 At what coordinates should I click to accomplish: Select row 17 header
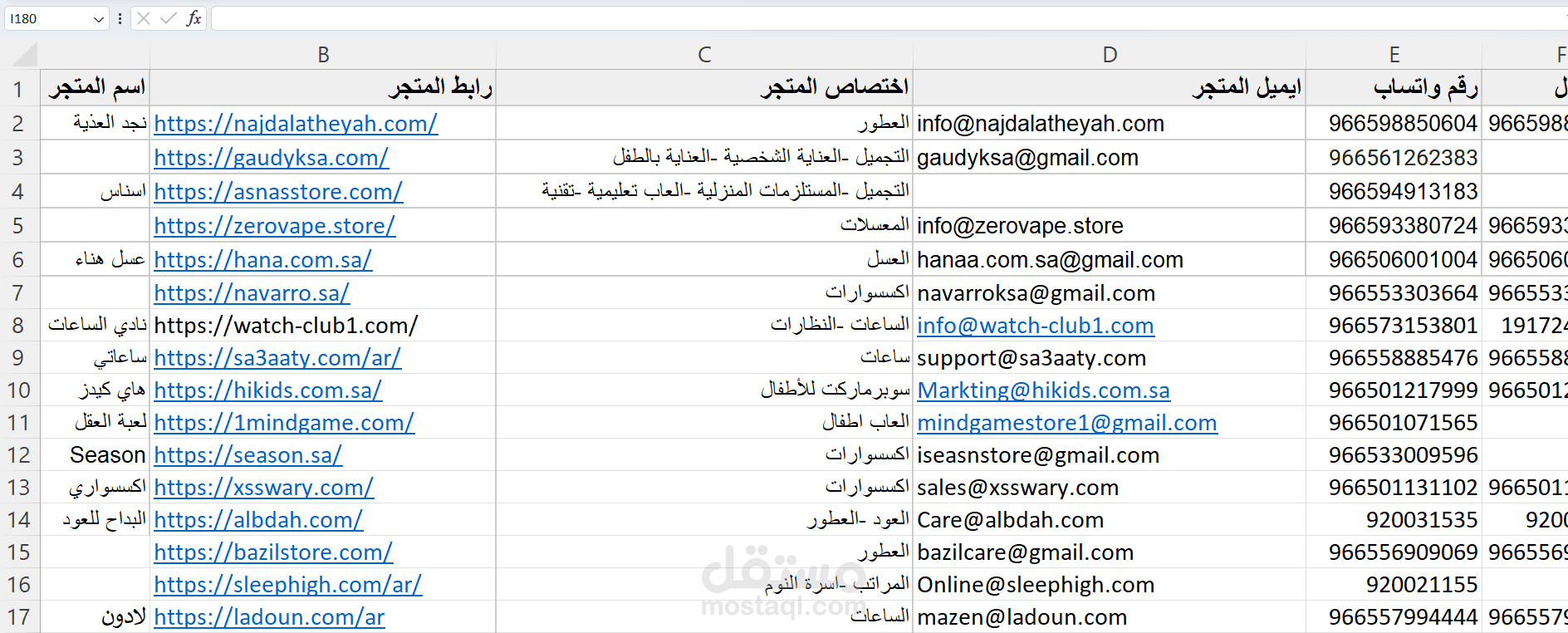[x=19, y=617]
